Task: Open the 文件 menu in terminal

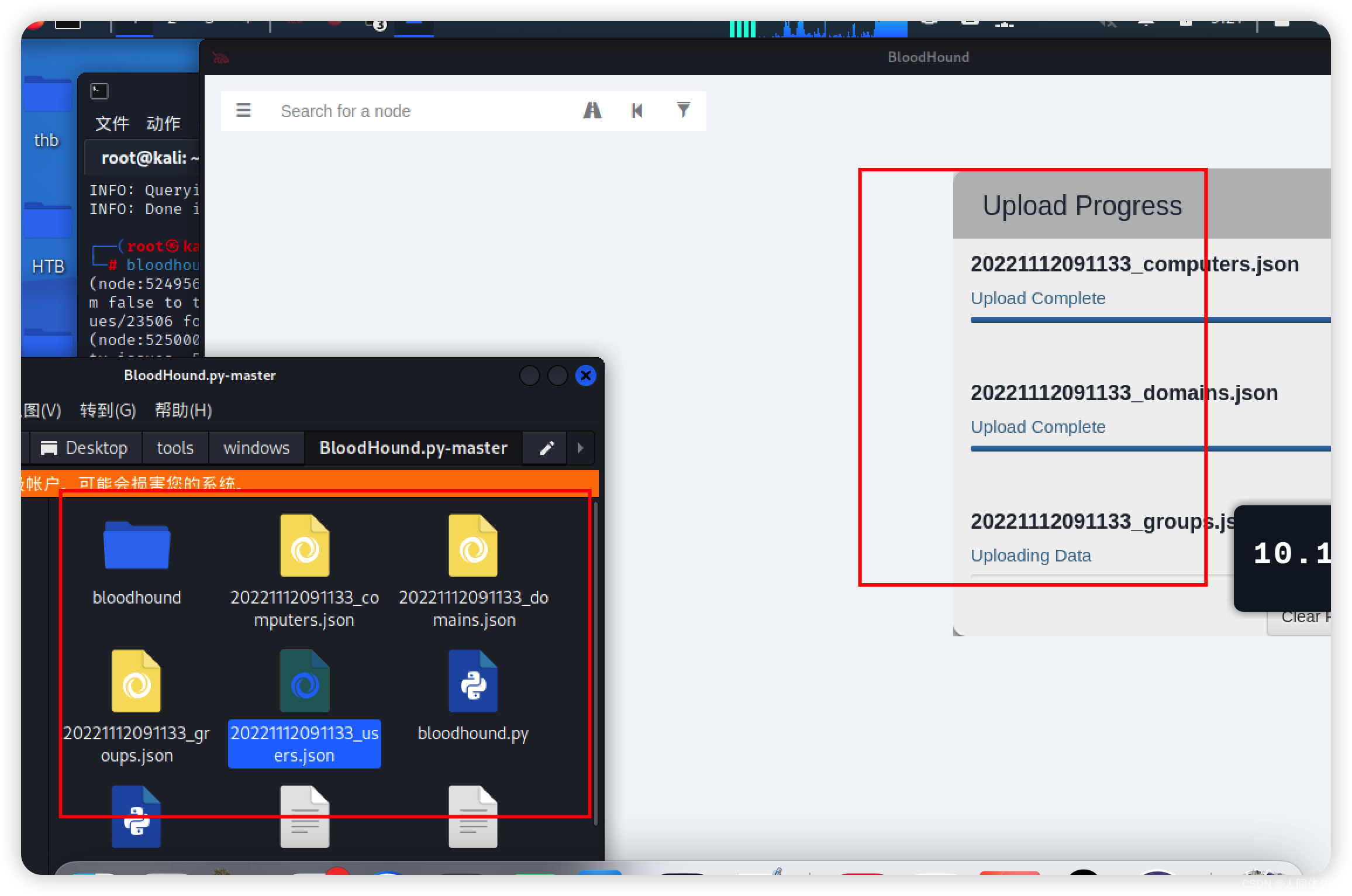Action: [x=112, y=123]
